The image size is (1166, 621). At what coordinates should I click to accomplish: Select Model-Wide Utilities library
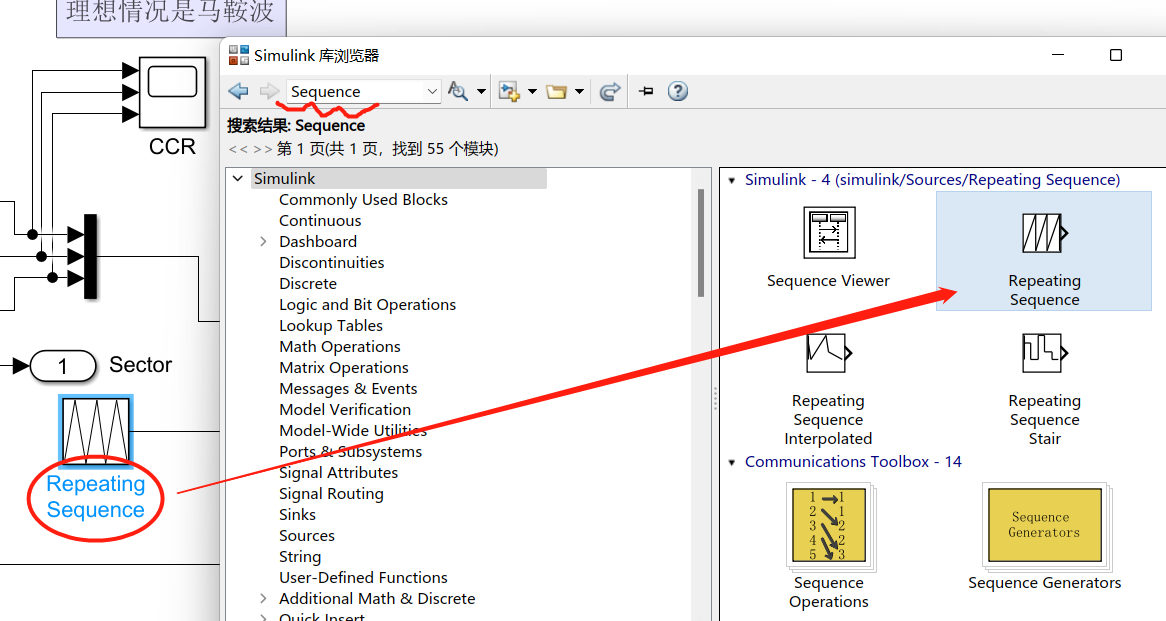pos(352,431)
